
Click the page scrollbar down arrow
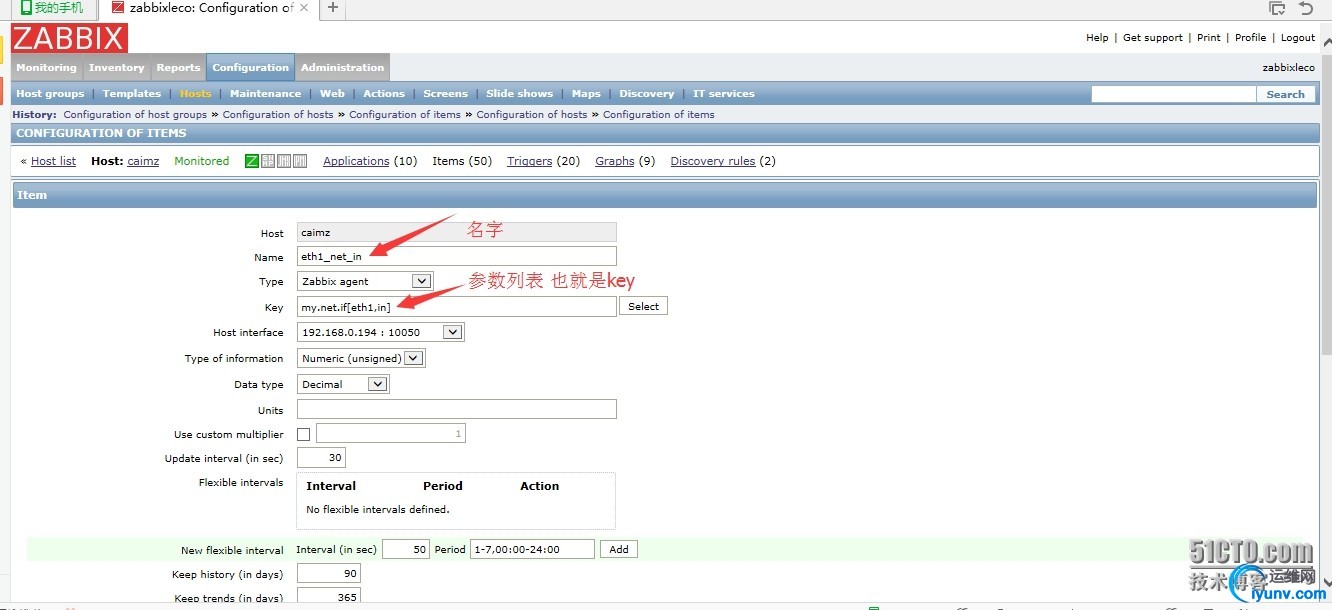coord(1326,581)
